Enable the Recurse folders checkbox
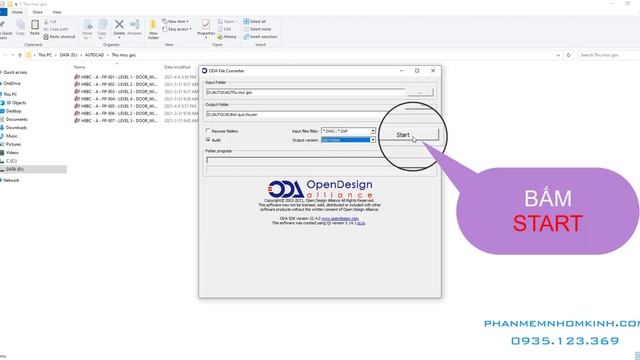 208,131
